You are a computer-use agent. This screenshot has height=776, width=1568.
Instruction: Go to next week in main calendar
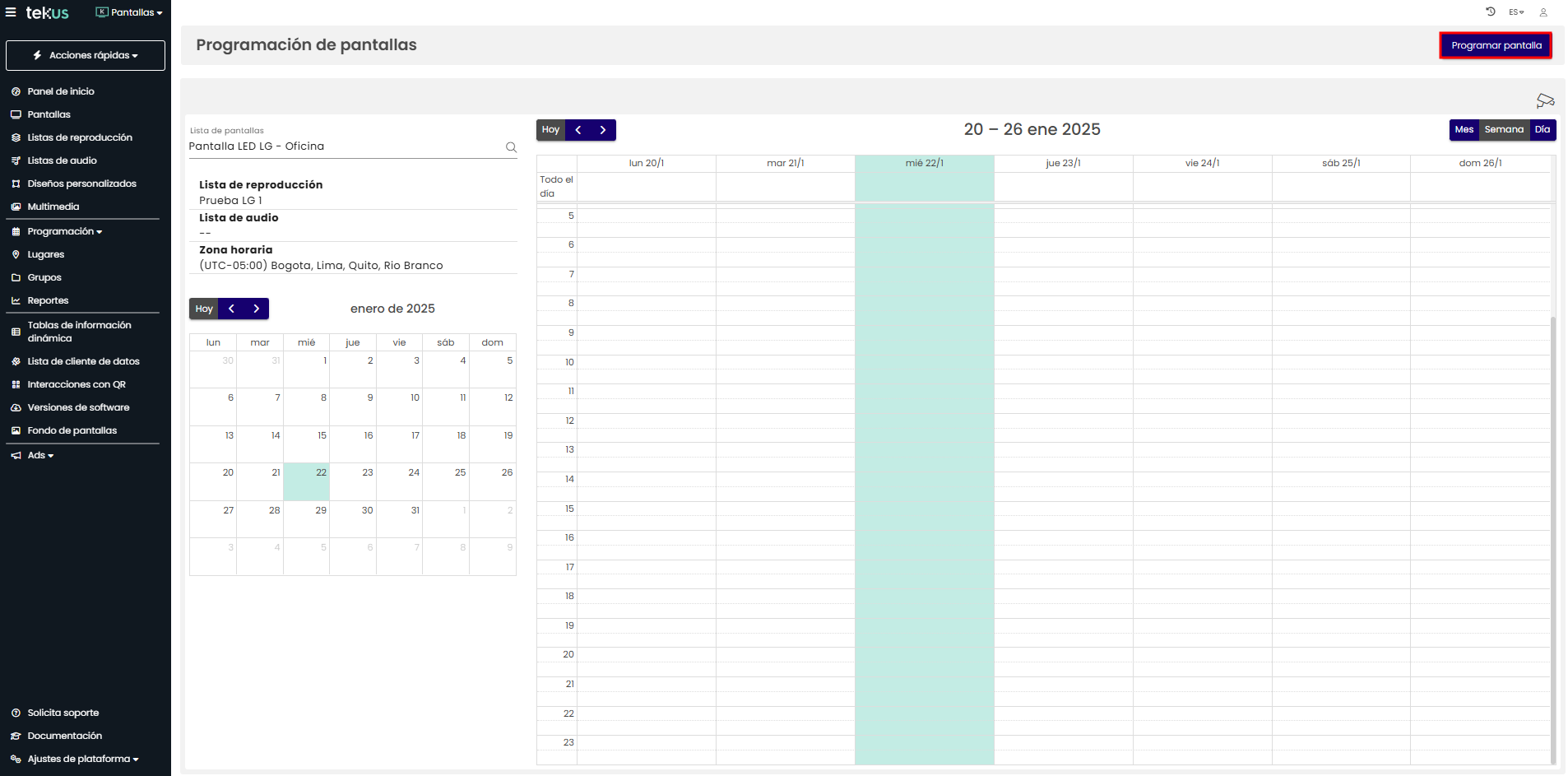603,130
